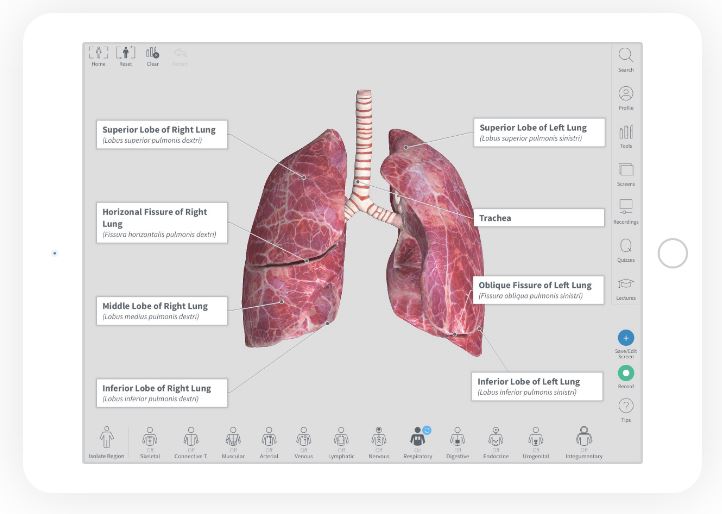Open the Profile panel
722x514 pixels.
pos(625,94)
